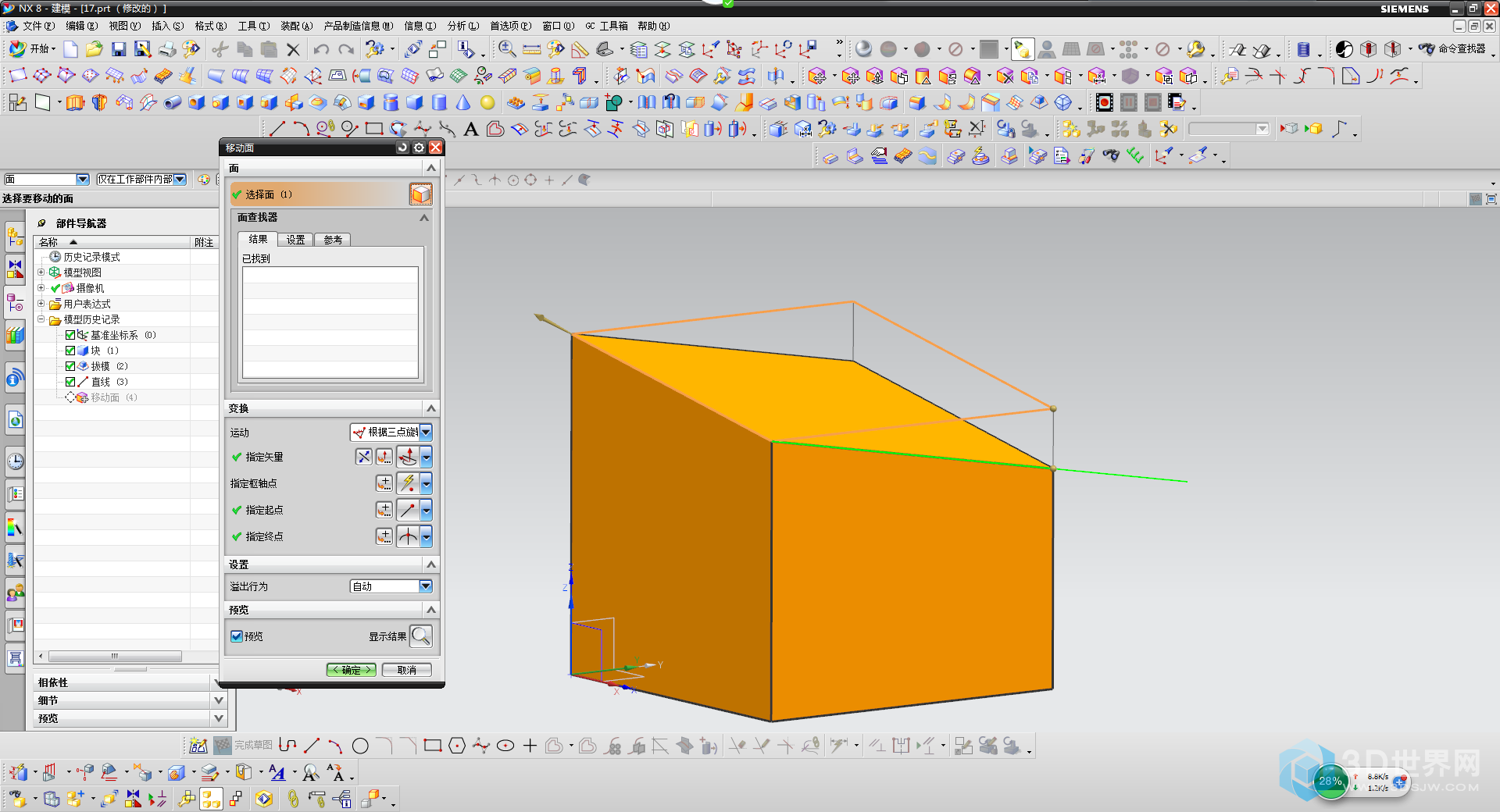Viewport: 1500px width, 812px height.
Task: Click the 名称 column header
Action: [112, 242]
